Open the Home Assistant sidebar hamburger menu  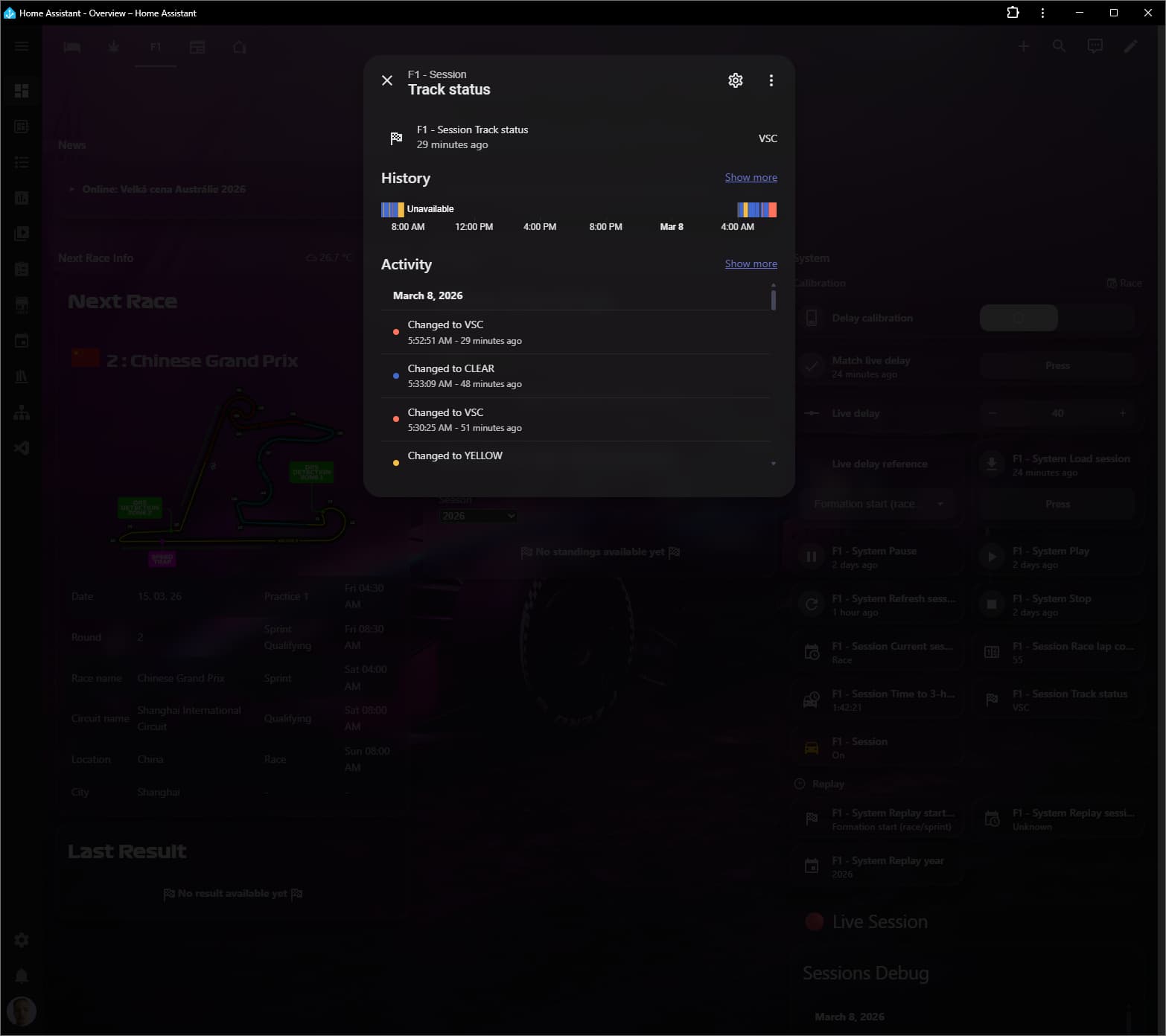(x=22, y=46)
